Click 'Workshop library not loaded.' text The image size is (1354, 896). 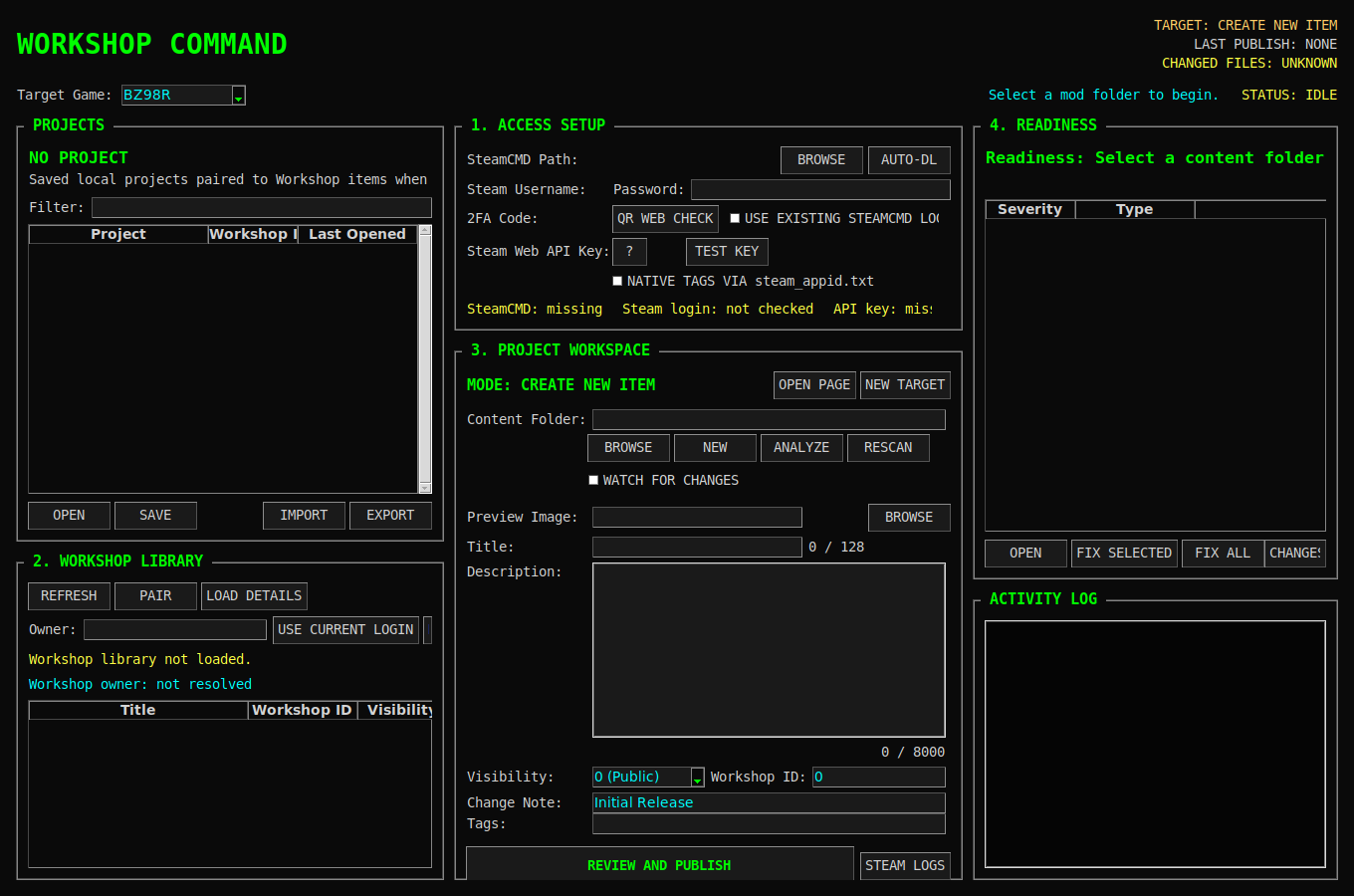pyautogui.click(x=139, y=659)
